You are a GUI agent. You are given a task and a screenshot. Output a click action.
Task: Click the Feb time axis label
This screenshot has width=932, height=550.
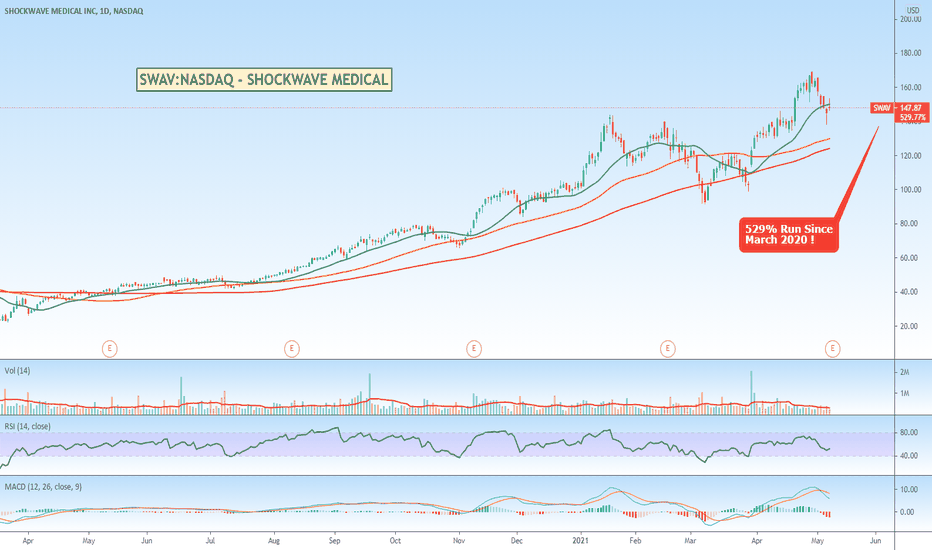pos(635,541)
